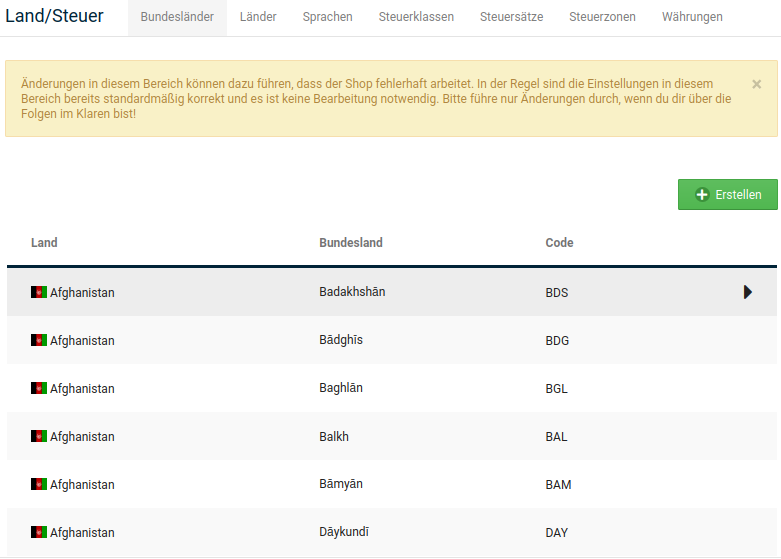Select the Bundesländer tab

pos(177,17)
